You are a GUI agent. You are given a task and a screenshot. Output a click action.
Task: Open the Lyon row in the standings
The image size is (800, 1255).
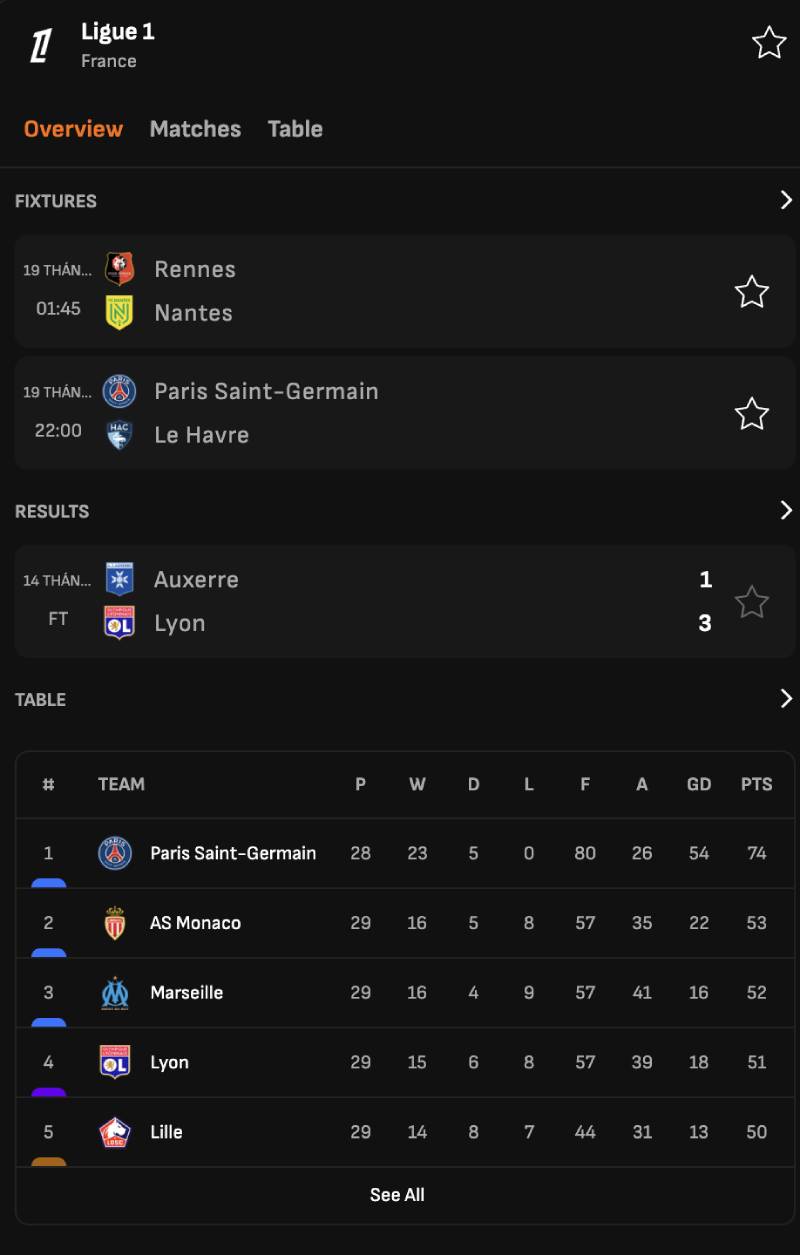(x=405, y=1062)
